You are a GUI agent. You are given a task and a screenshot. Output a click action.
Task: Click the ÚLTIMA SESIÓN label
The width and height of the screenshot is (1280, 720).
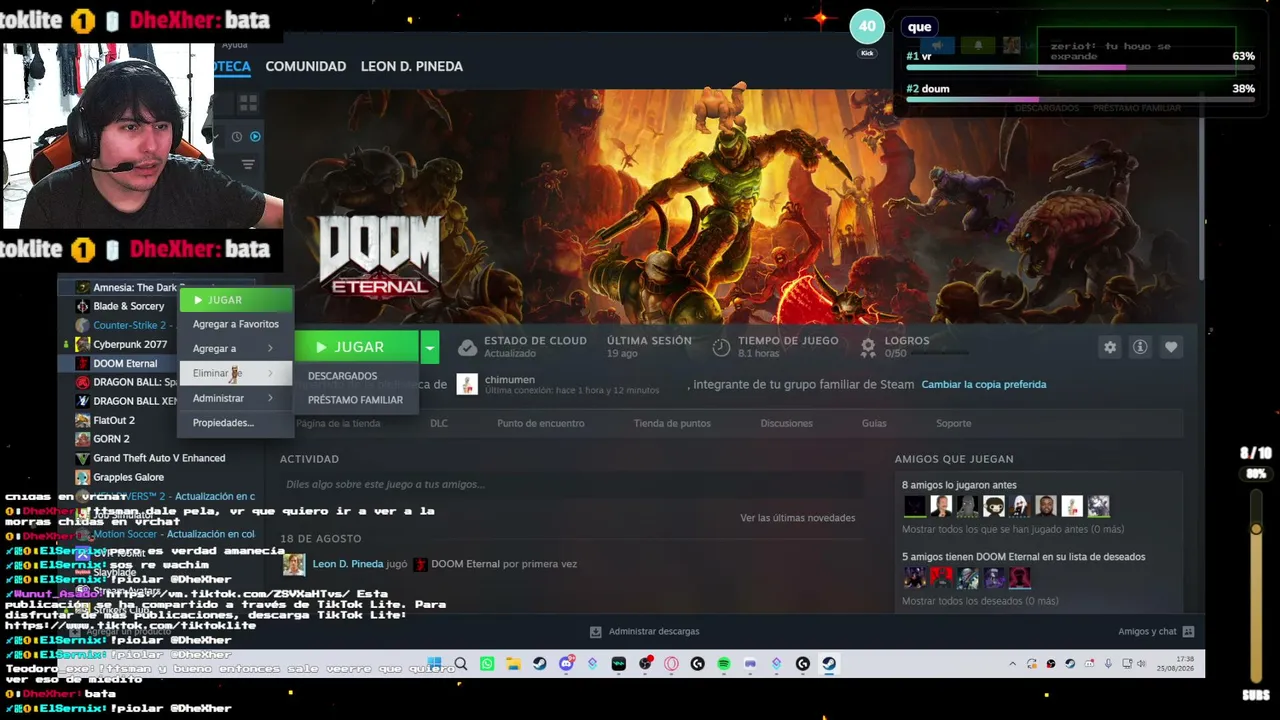coord(649,341)
